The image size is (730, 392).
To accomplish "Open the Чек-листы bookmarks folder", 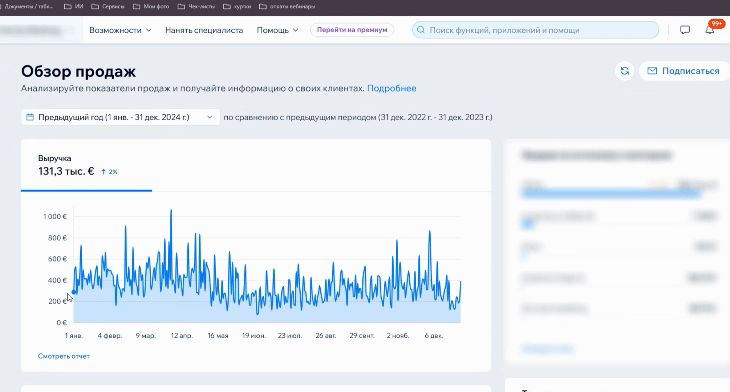I will point(196,7).
